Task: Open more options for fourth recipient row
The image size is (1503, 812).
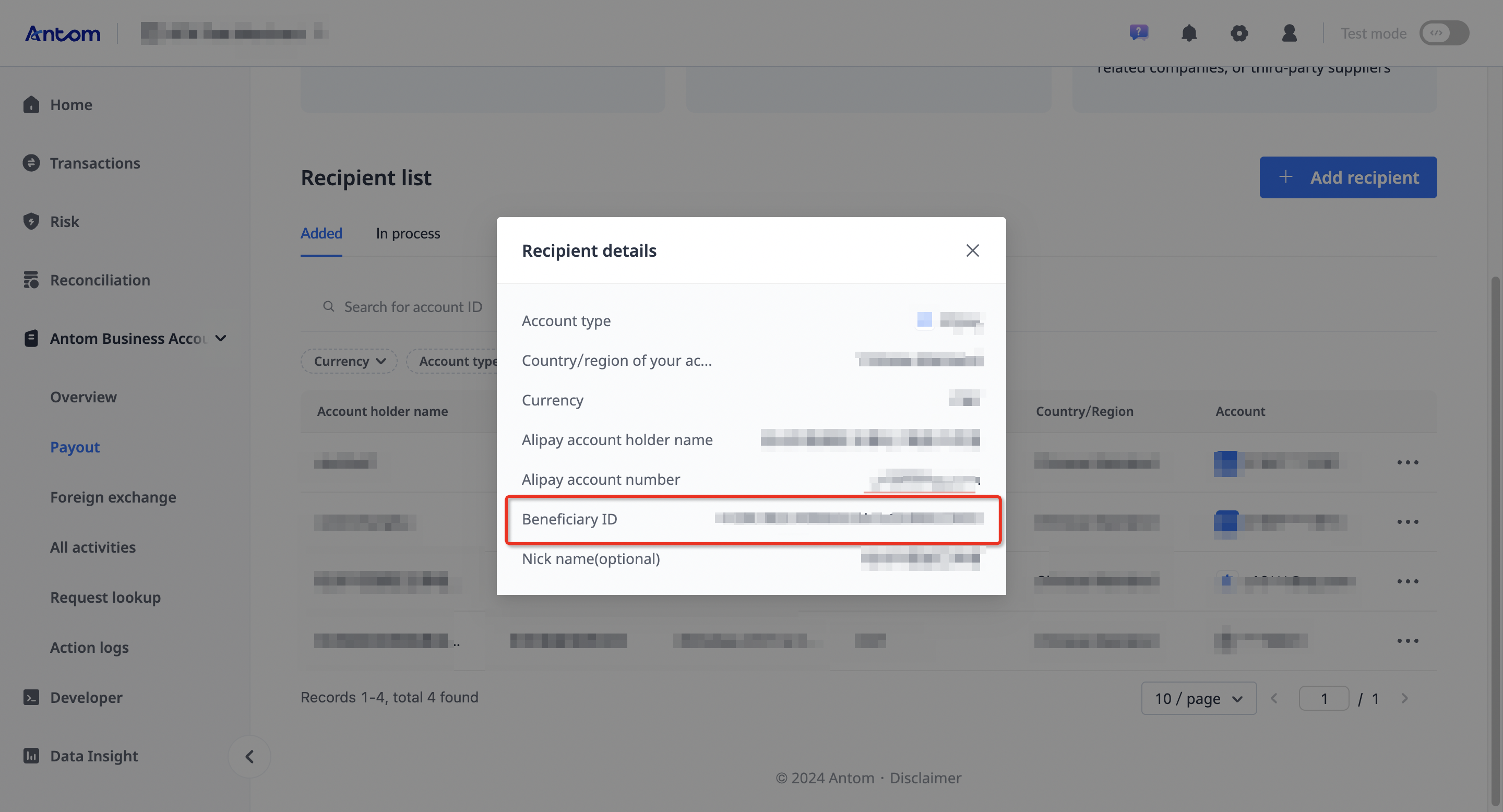Action: (x=1407, y=641)
